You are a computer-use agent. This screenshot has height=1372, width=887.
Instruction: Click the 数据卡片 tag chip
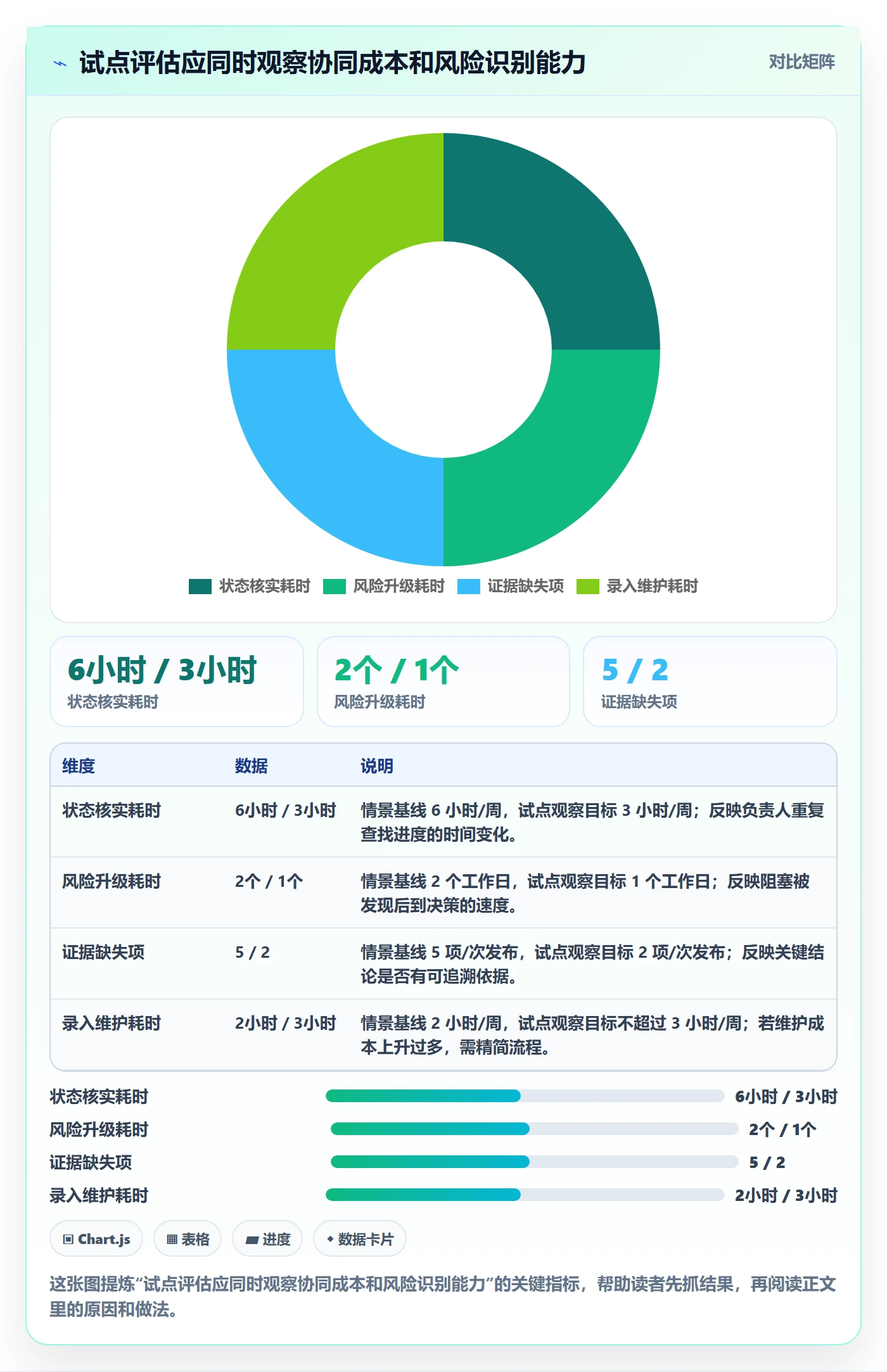point(360,1238)
